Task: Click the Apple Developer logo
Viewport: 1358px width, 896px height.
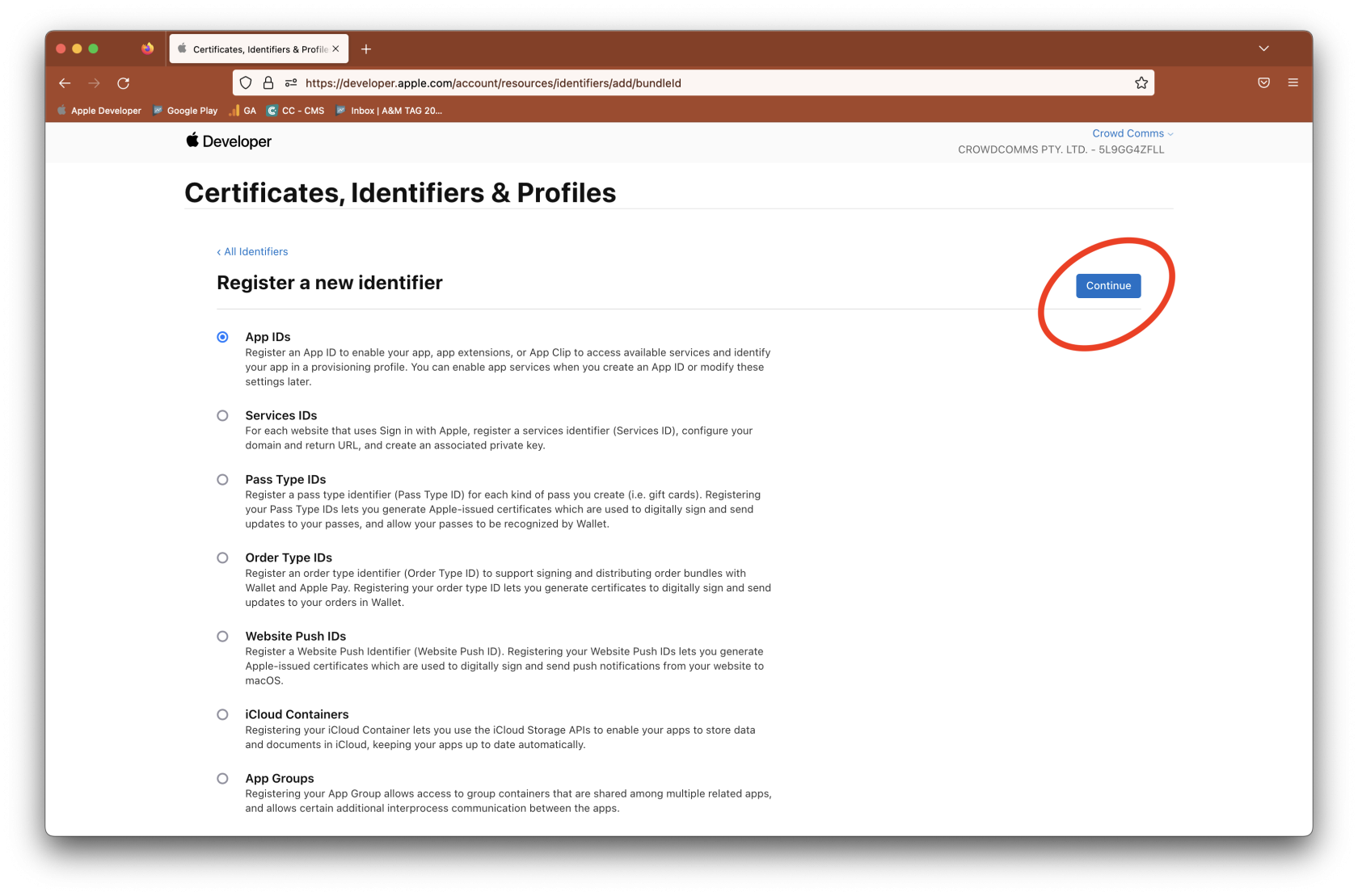Action: pyautogui.click(x=229, y=141)
